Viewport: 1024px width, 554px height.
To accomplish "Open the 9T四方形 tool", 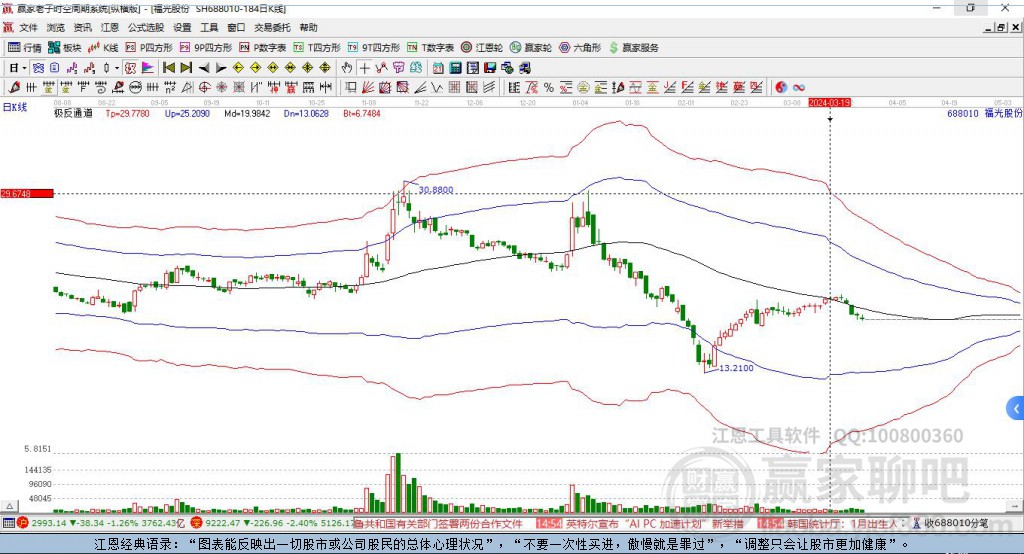I will click(374, 48).
